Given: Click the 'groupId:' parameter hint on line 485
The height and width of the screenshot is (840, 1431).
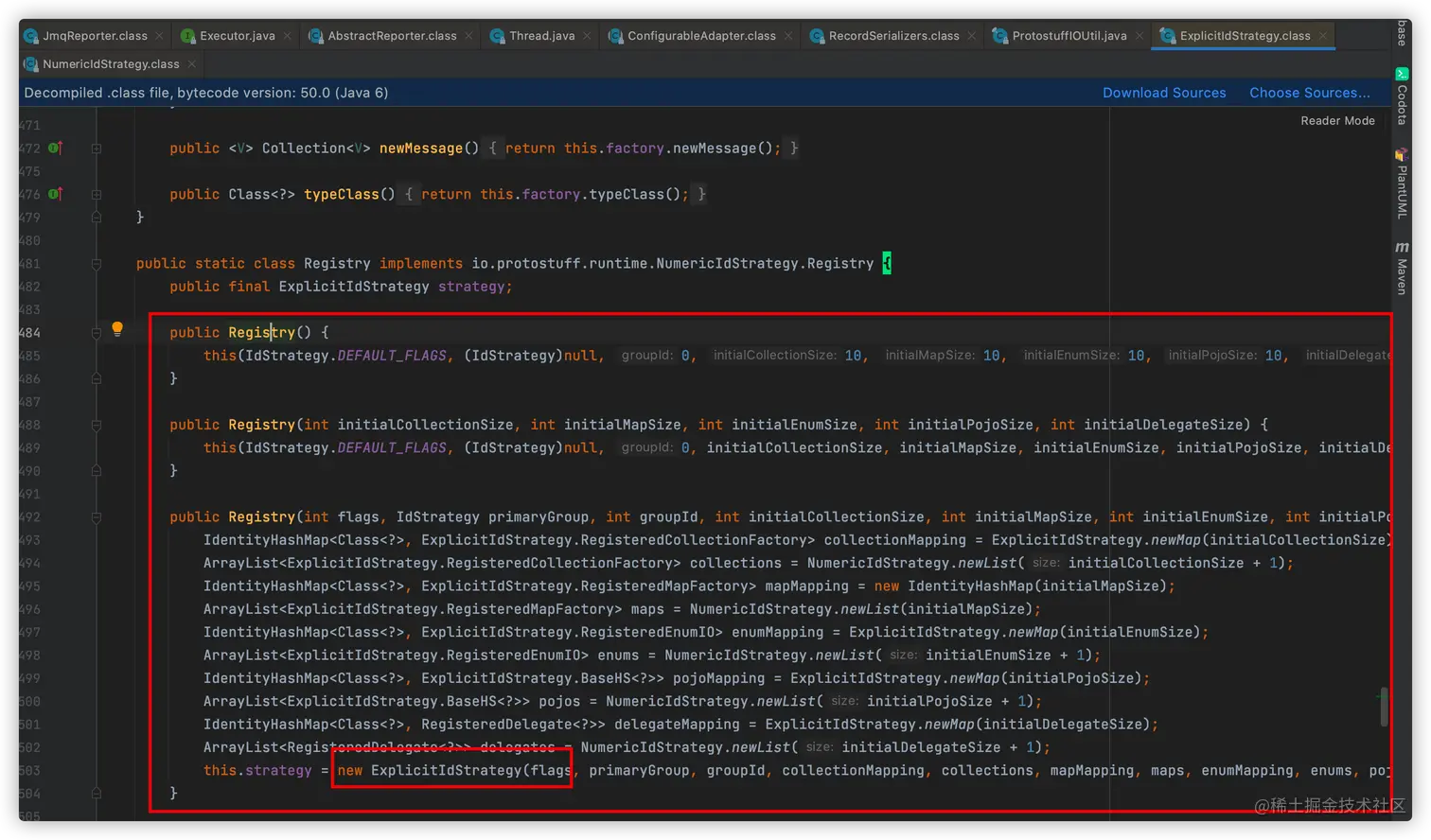Looking at the screenshot, I should pos(647,356).
